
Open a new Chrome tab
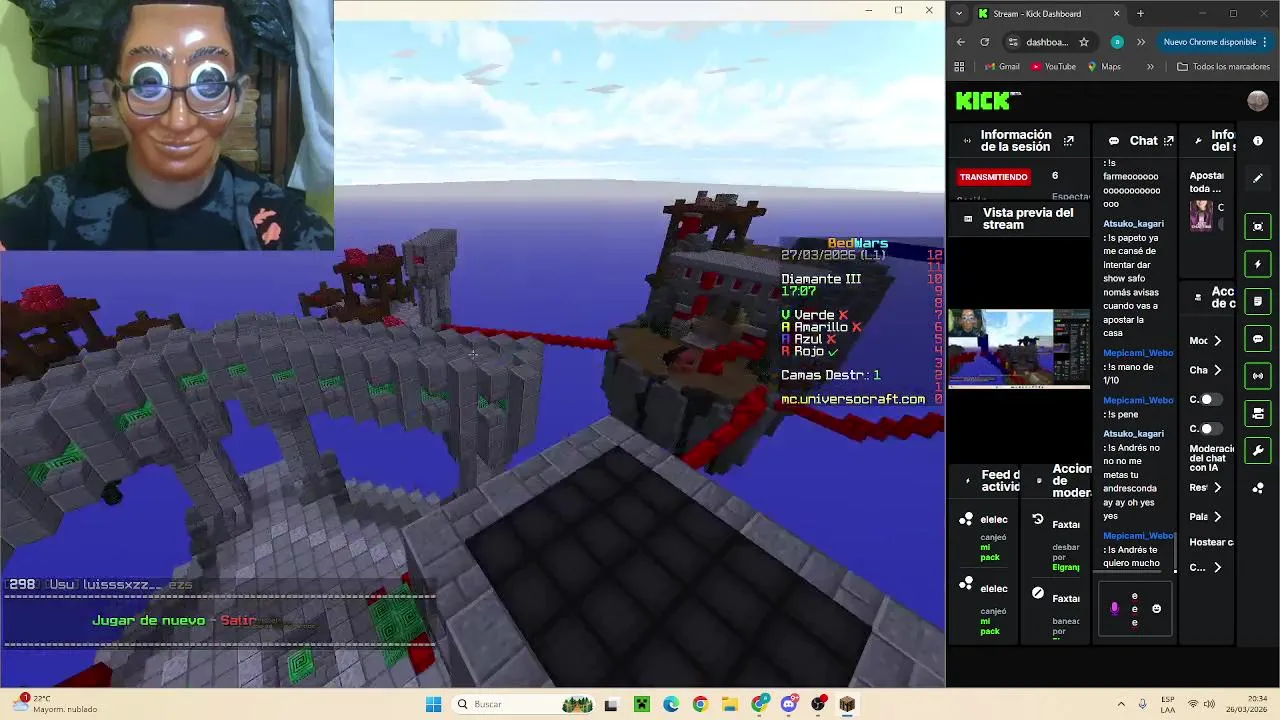(x=1140, y=14)
